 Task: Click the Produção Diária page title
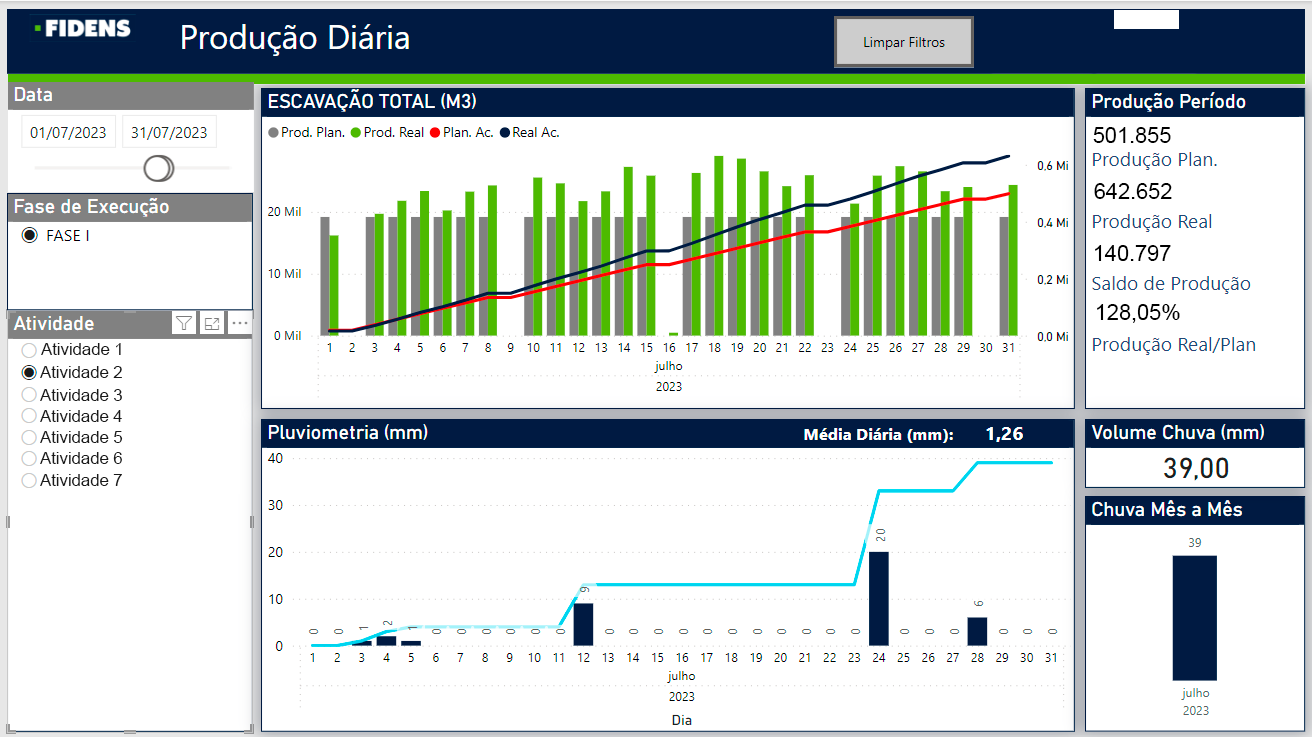(x=295, y=38)
